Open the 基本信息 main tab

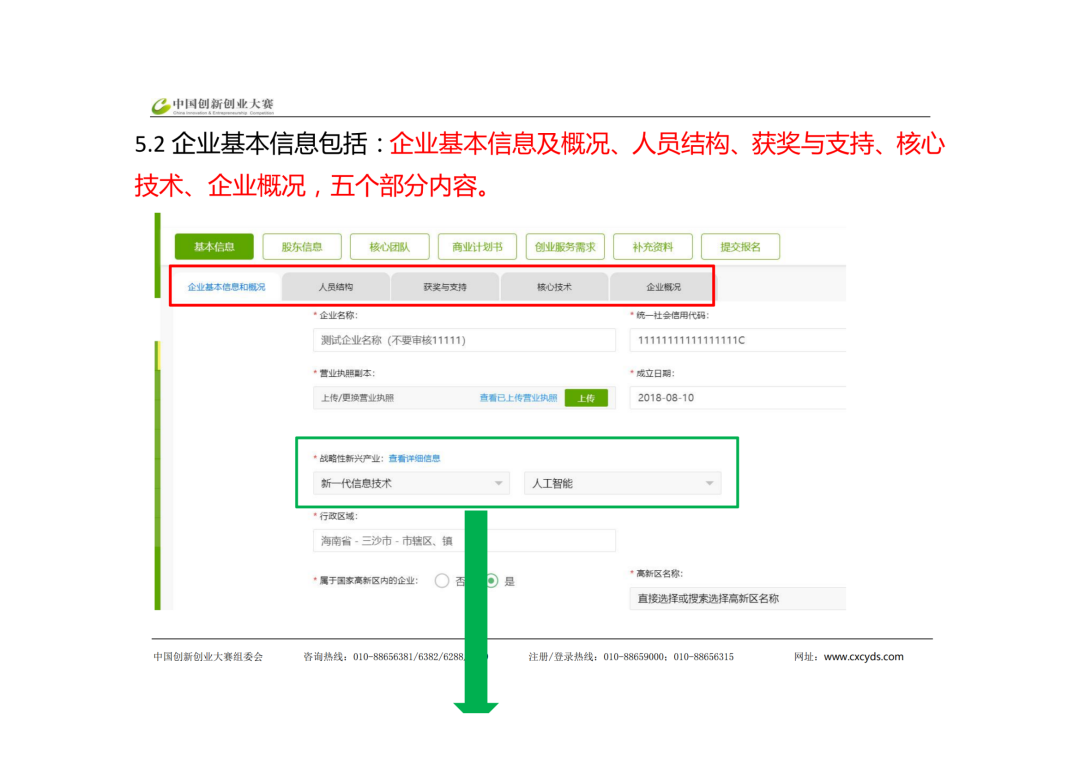pos(214,247)
